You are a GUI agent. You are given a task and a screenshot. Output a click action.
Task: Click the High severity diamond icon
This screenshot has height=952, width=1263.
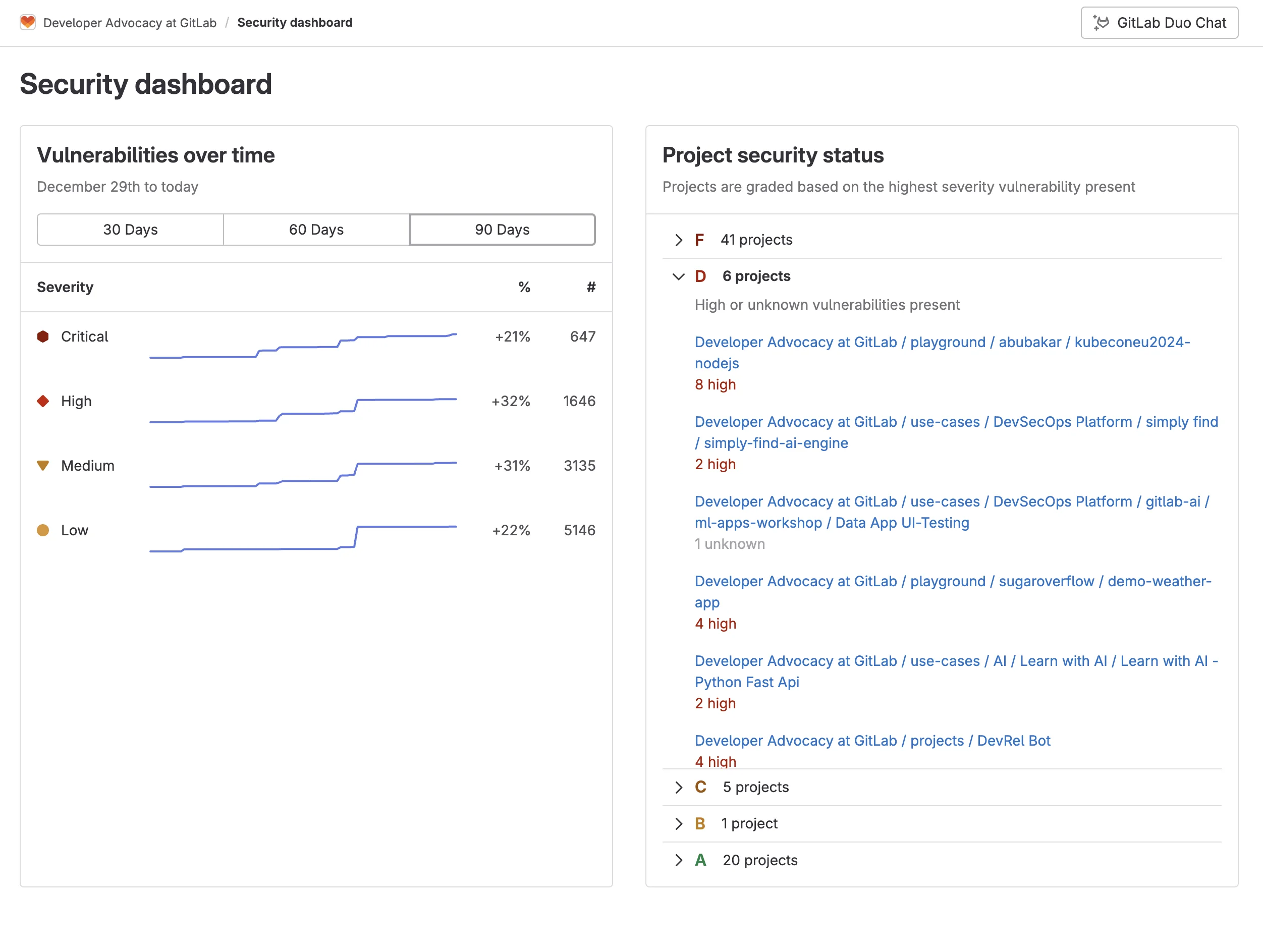click(x=43, y=401)
